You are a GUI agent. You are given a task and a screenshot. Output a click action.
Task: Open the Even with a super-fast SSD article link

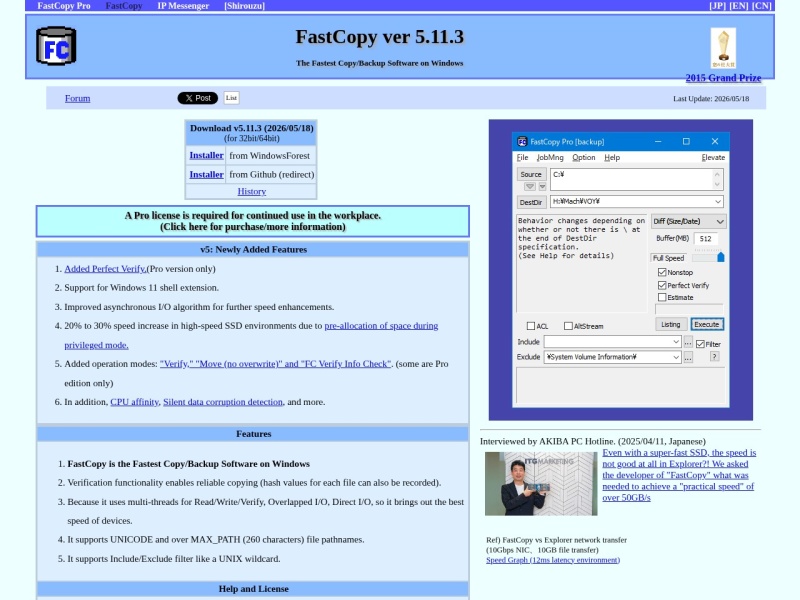pos(679,475)
